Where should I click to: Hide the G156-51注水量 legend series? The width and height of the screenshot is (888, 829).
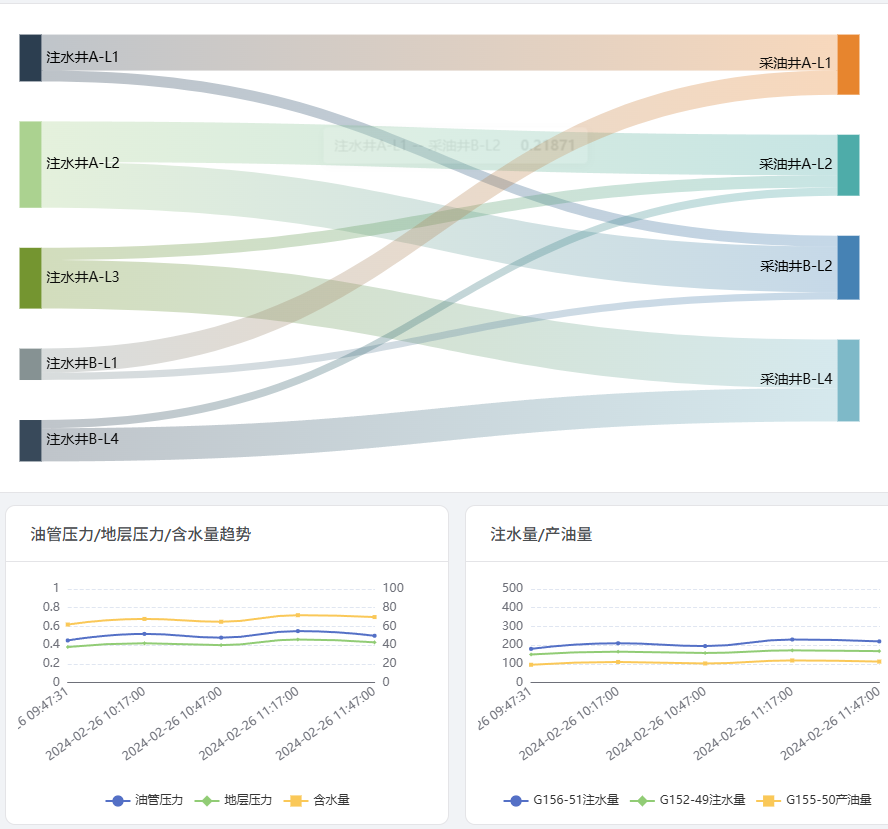[x=561, y=800]
